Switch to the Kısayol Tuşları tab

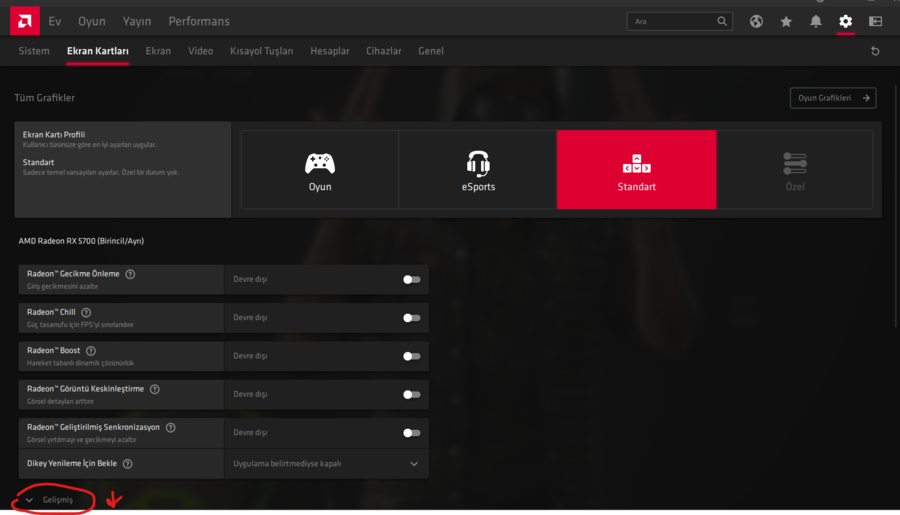[x=262, y=51]
